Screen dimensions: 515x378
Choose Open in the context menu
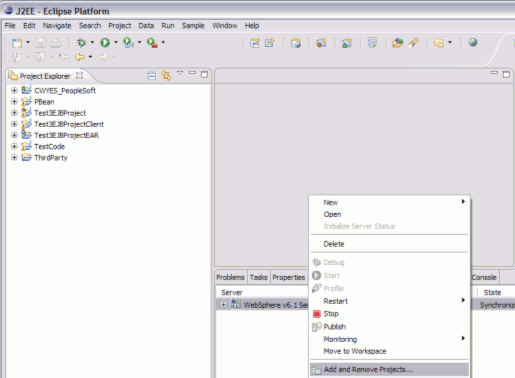[390, 214]
